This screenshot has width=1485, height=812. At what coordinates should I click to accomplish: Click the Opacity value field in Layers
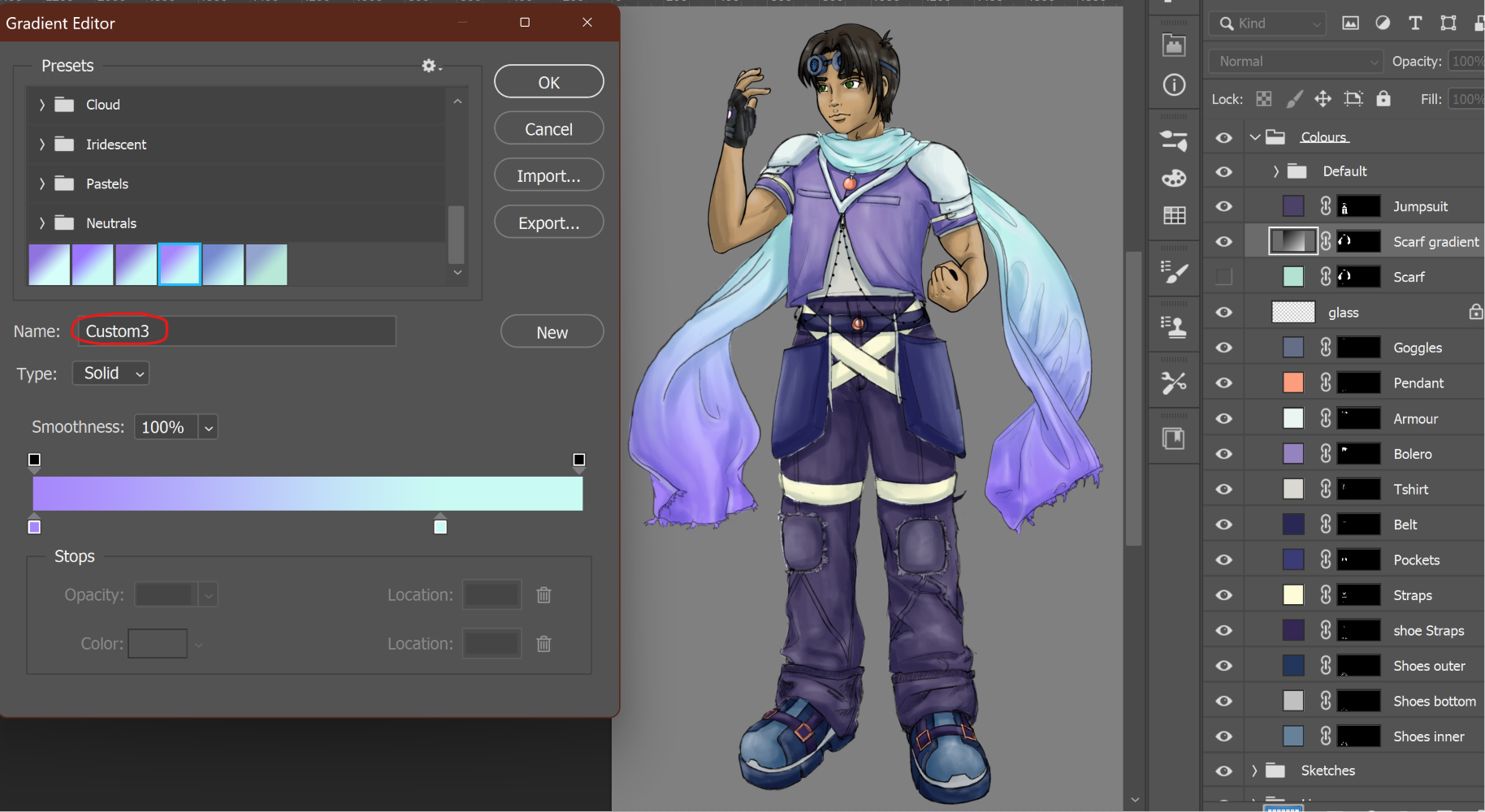pos(1467,62)
